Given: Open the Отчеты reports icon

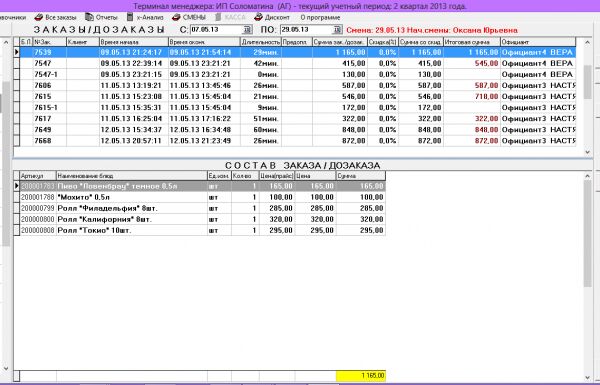Looking at the screenshot, I should click(89, 17).
